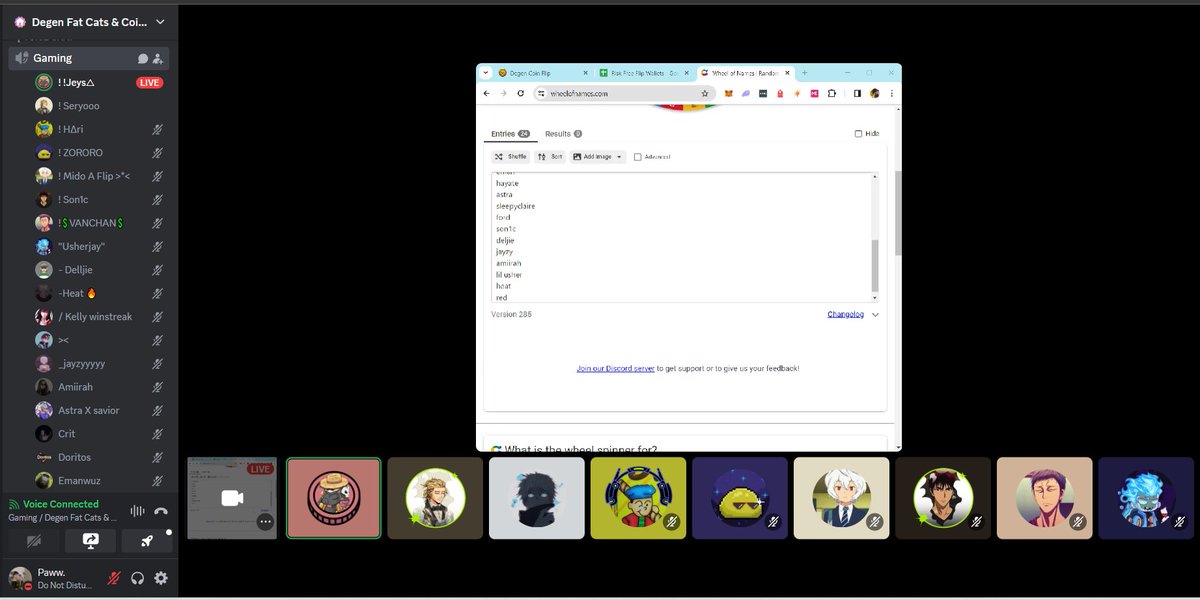The width and height of the screenshot is (1200, 600).
Task: Open the noise suppression waveform icon
Action: click(138, 511)
